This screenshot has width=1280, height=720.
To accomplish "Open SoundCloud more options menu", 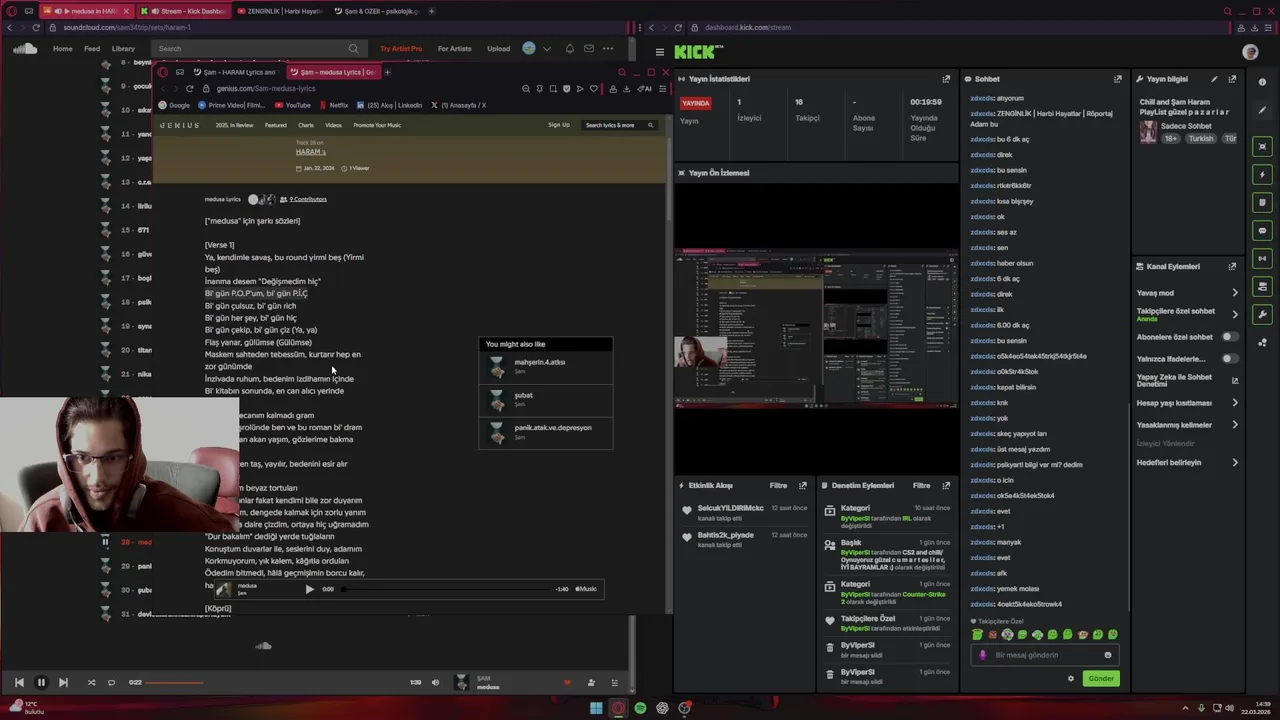I will pos(608,48).
